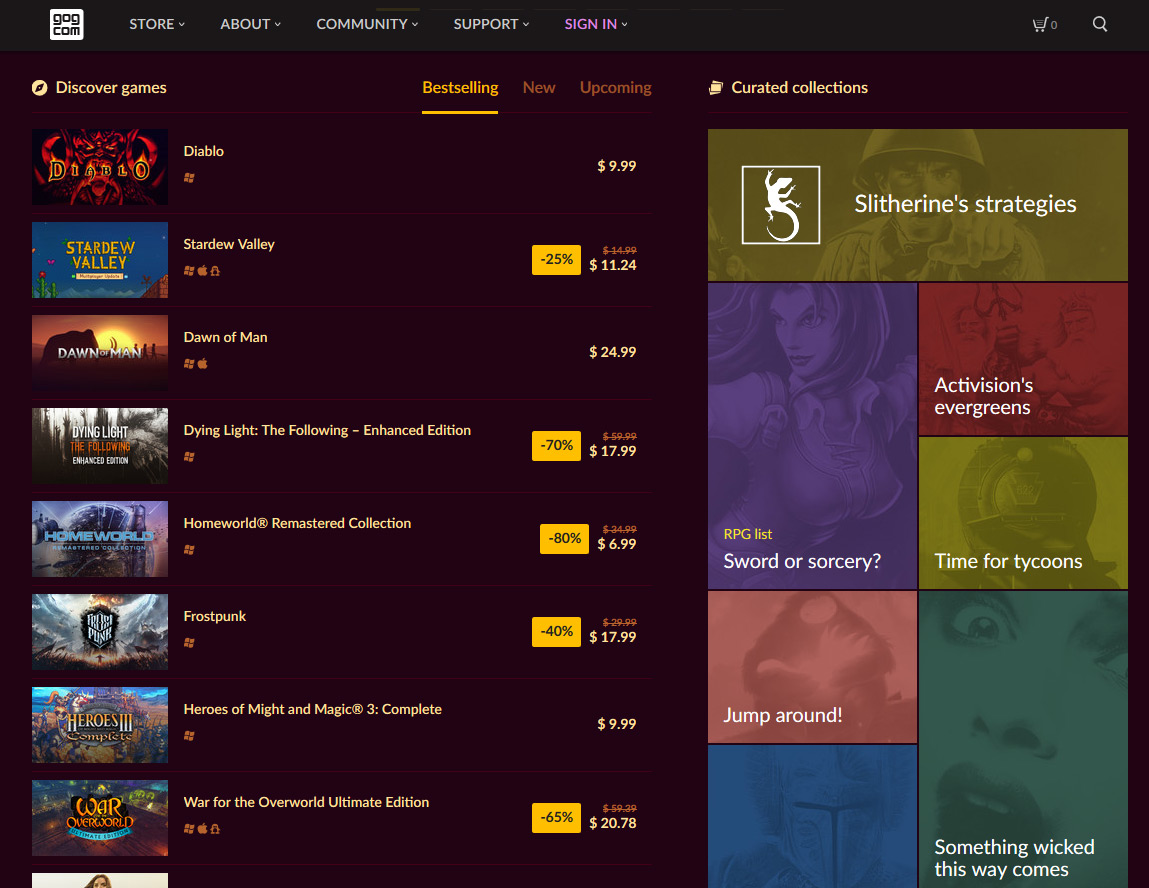Open the Slitherine's strategies collection tile
Screen dimensions: 1149x888
917,205
